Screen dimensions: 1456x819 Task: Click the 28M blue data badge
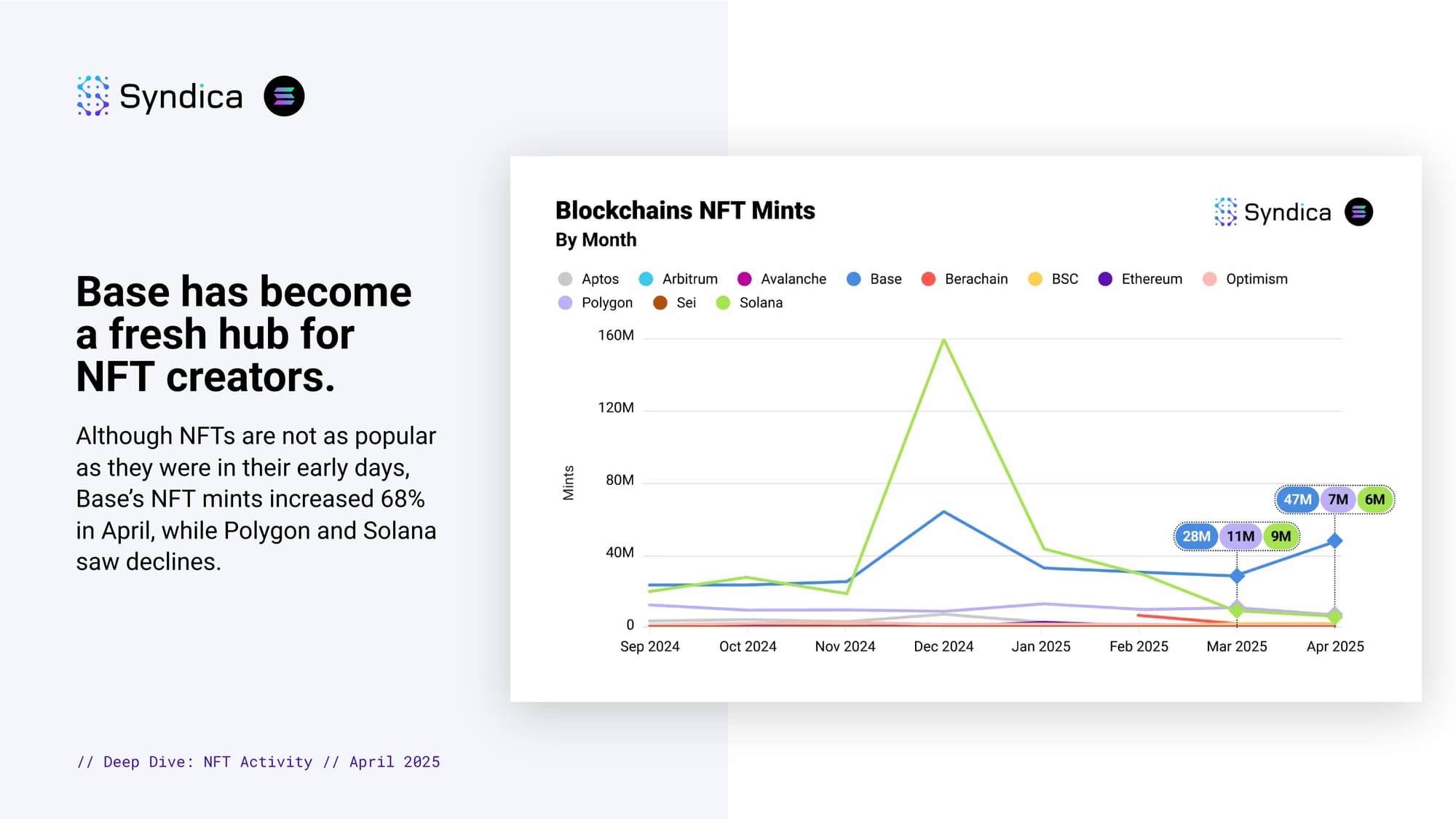(1196, 537)
